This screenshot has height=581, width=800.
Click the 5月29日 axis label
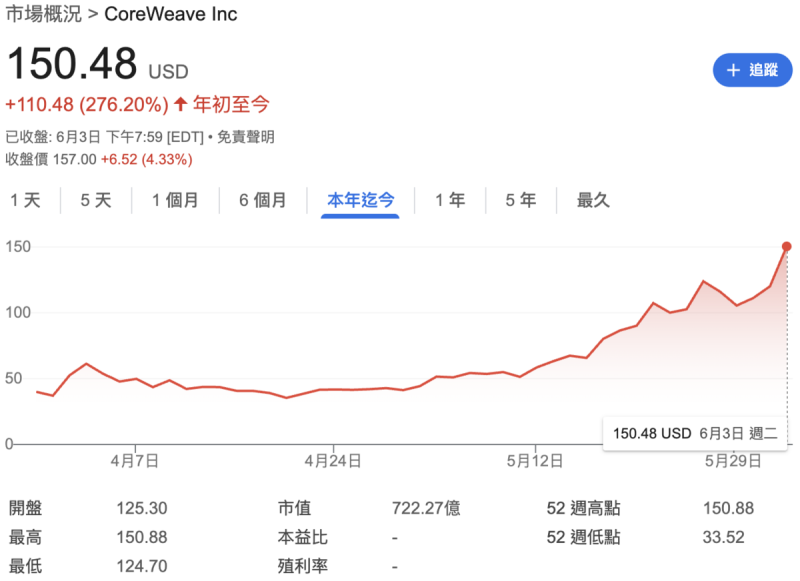[733, 461]
